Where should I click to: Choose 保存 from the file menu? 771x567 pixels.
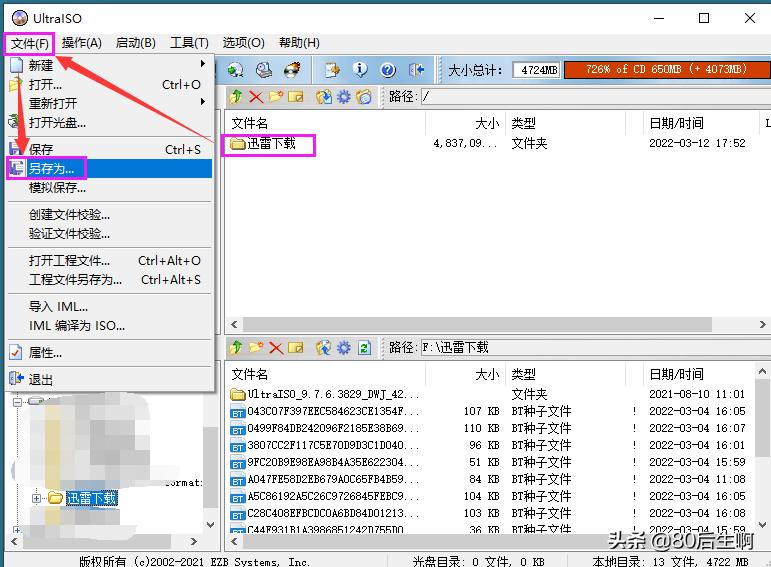[110, 149]
